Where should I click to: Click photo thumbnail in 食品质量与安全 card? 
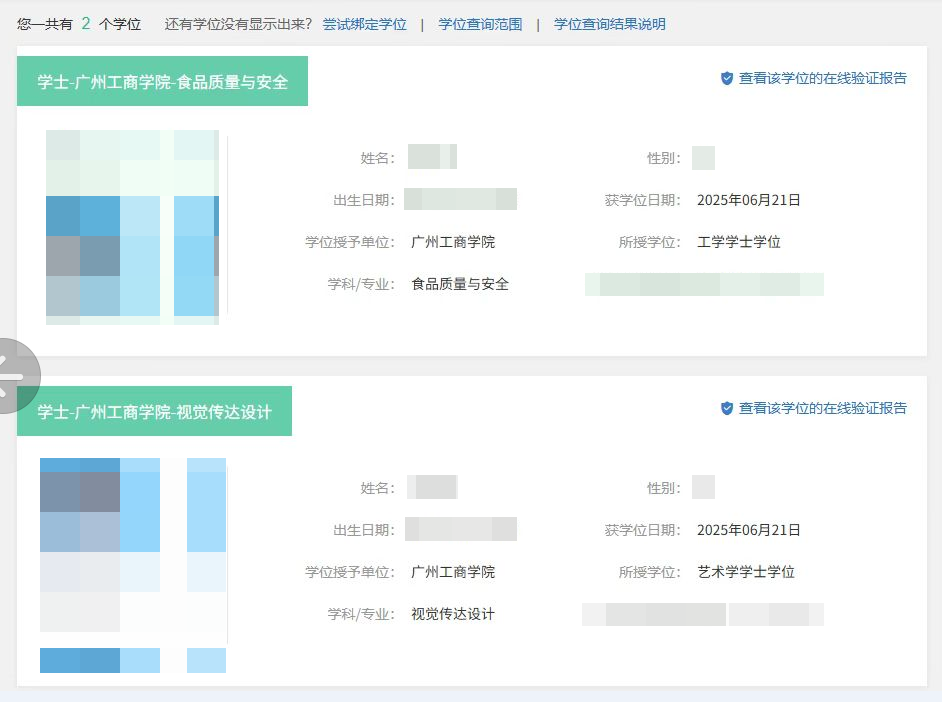pos(133,227)
